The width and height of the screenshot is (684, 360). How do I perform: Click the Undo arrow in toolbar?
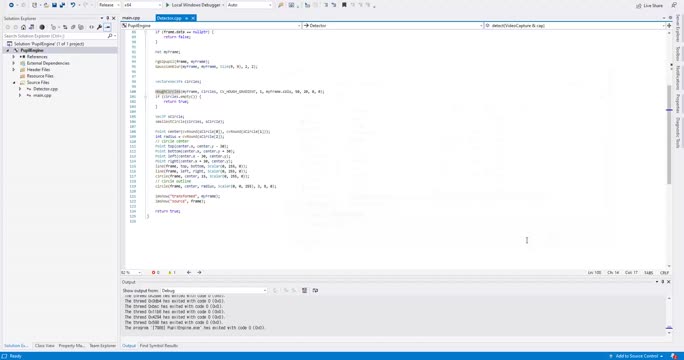[73, 5]
